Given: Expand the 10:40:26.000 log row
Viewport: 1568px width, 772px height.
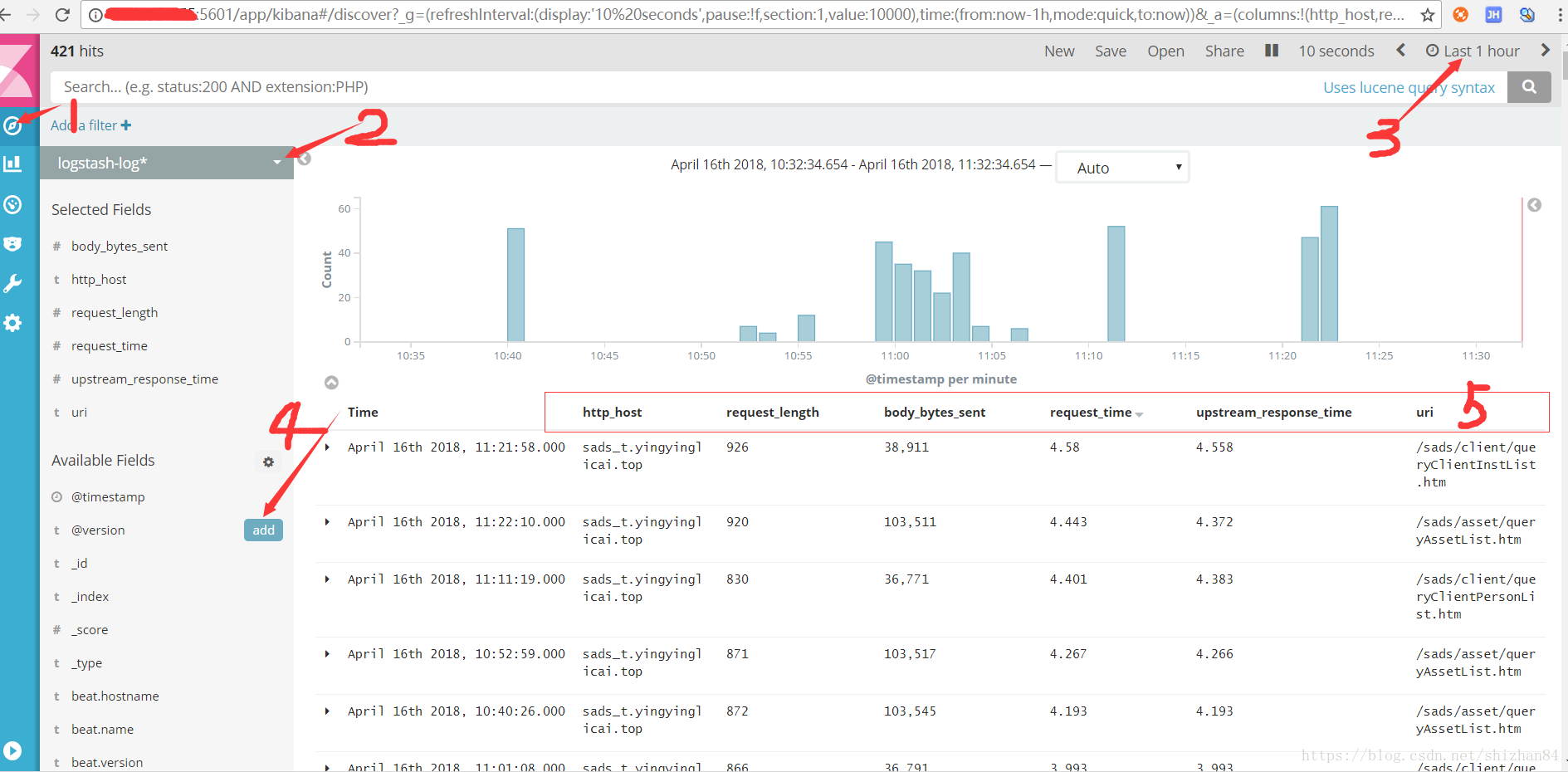Looking at the screenshot, I should point(327,711).
